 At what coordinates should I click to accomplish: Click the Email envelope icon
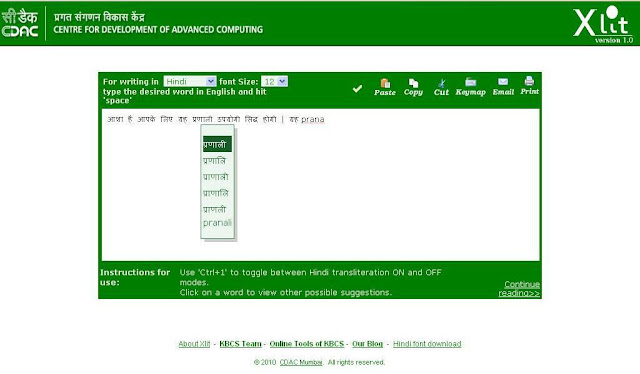[503, 82]
